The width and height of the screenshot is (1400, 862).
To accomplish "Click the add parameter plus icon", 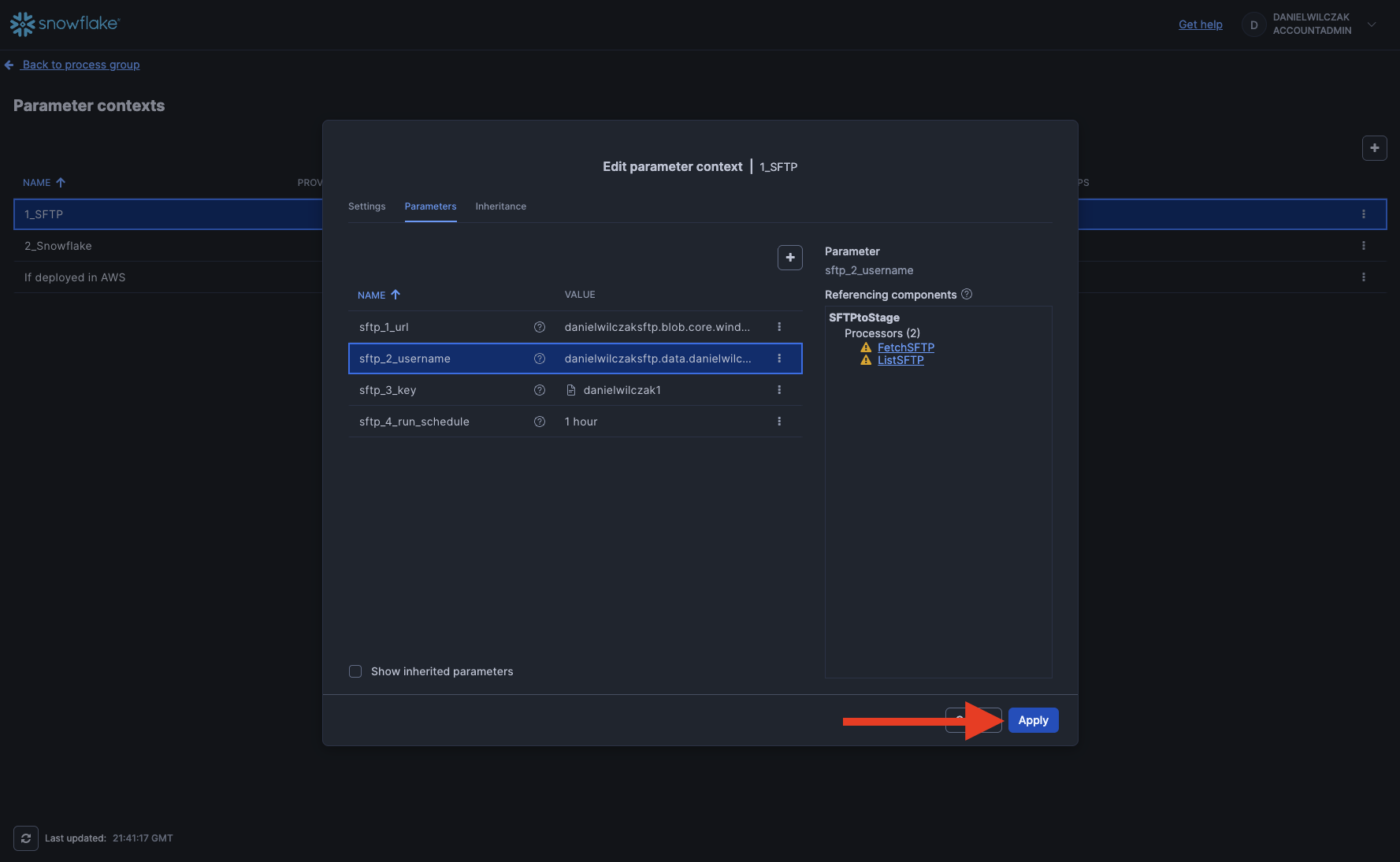I will [x=789, y=258].
